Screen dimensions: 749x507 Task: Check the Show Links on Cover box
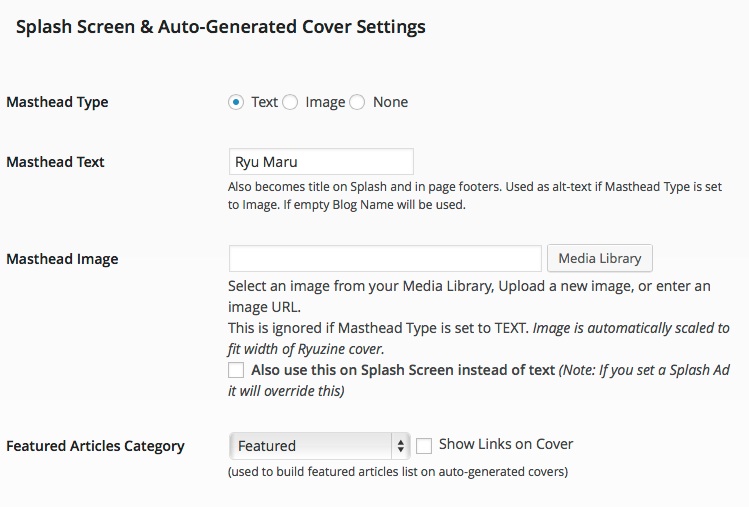click(424, 445)
